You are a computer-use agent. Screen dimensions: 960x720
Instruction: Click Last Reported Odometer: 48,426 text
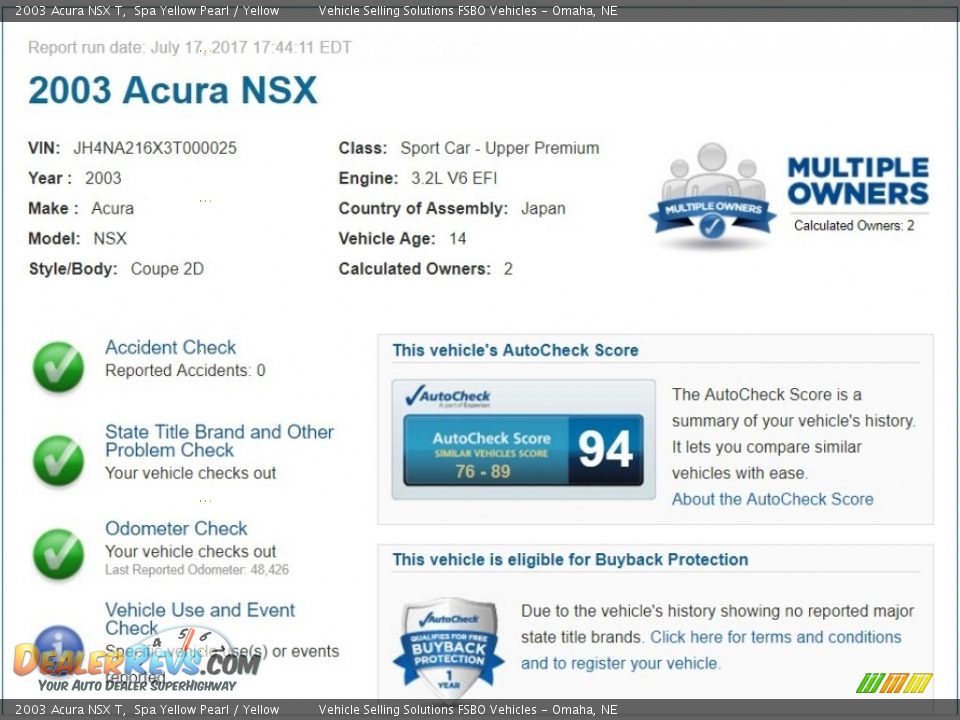tap(197, 569)
